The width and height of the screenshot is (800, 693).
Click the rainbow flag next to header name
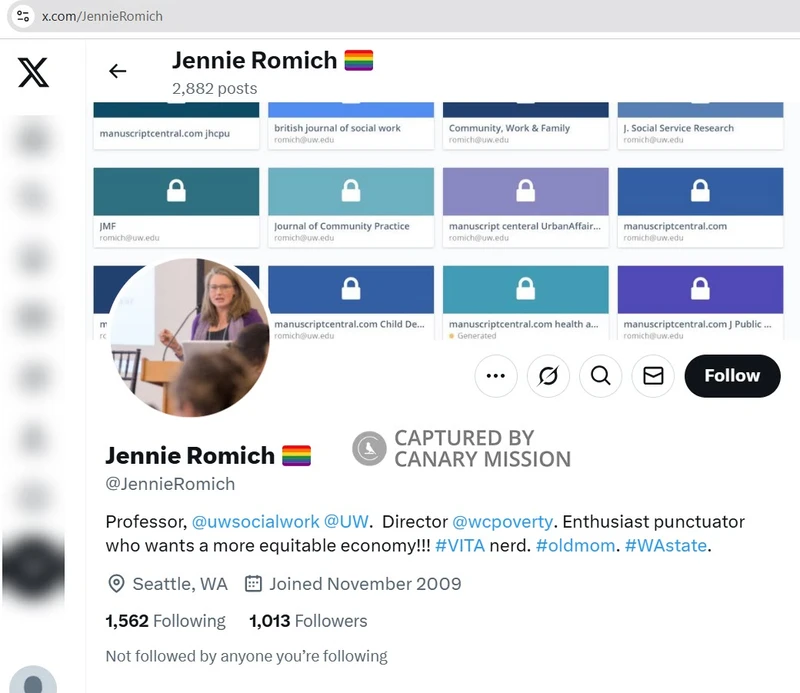point(359,60)
